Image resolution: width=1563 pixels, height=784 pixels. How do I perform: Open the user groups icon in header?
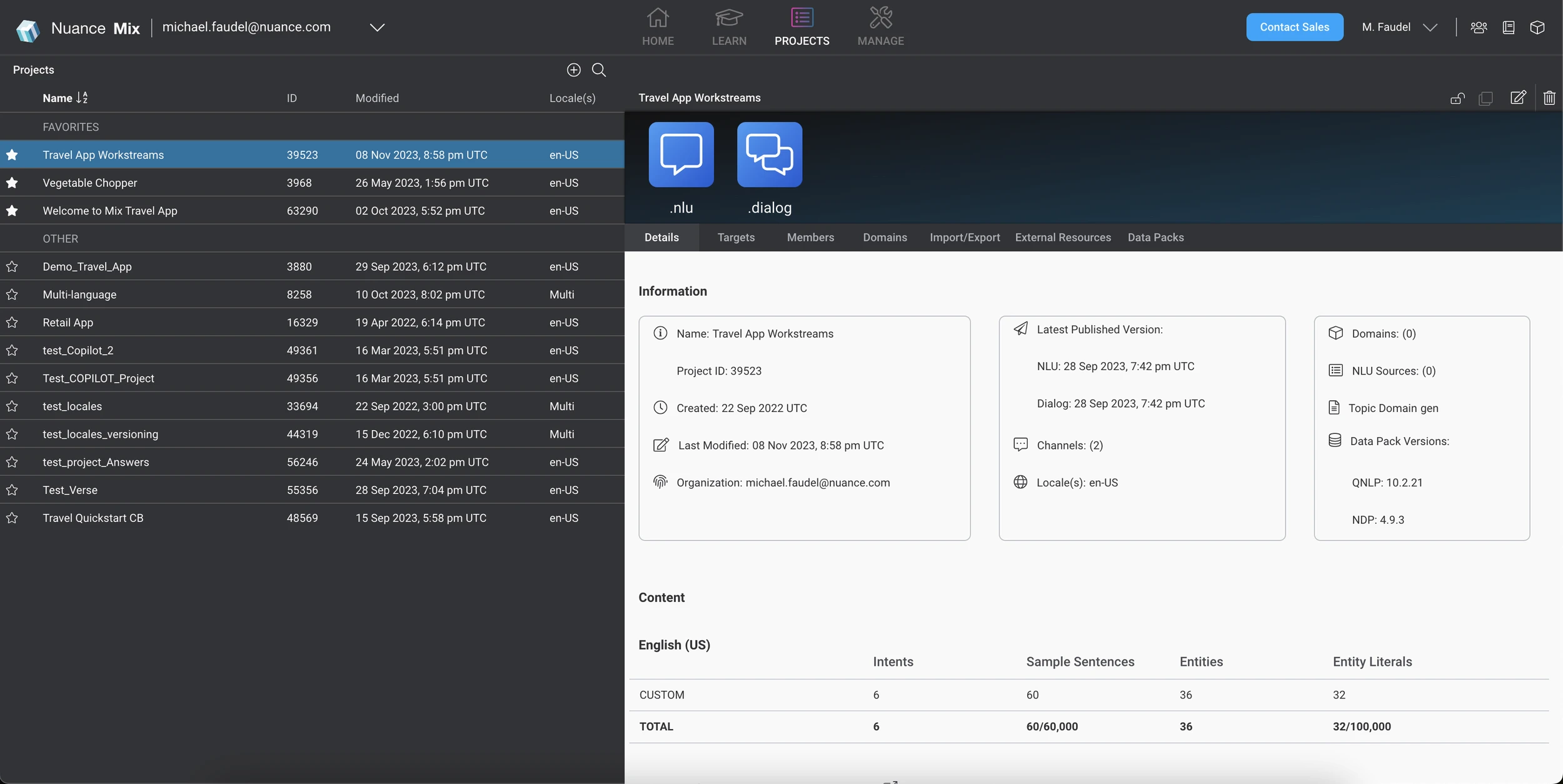1478,28
